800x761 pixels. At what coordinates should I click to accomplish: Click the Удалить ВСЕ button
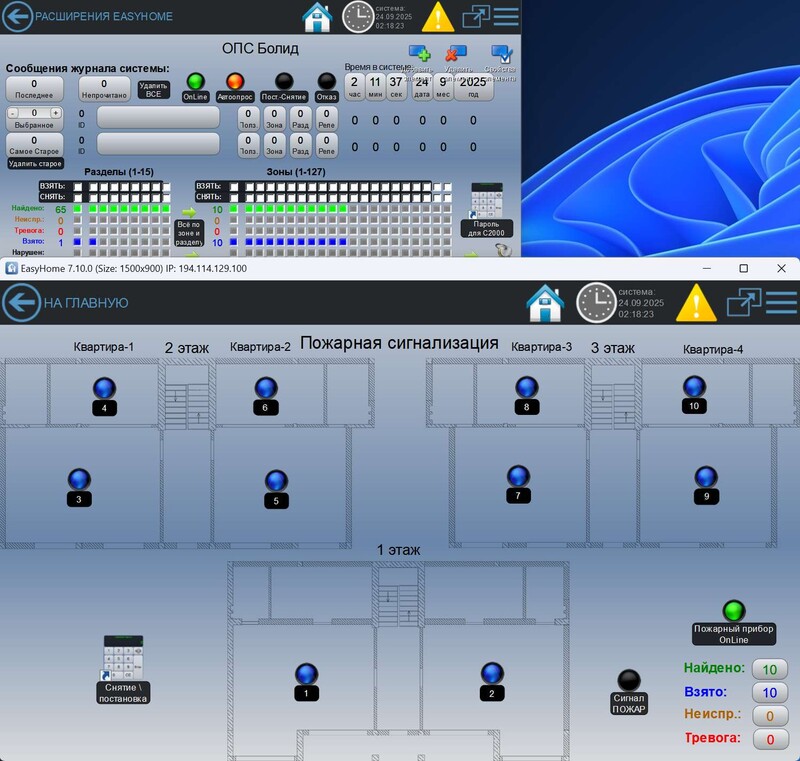pyautogui.click(x=153, y=90)
